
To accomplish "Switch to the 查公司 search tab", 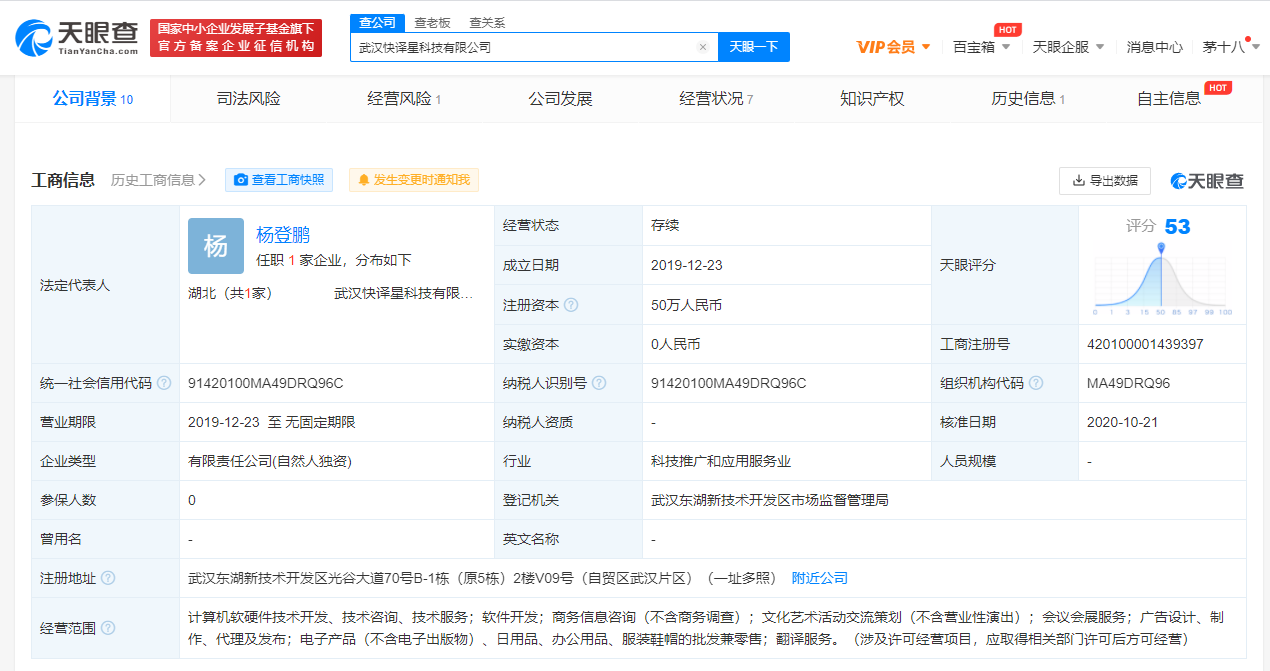I will click(x=377, y=22).
